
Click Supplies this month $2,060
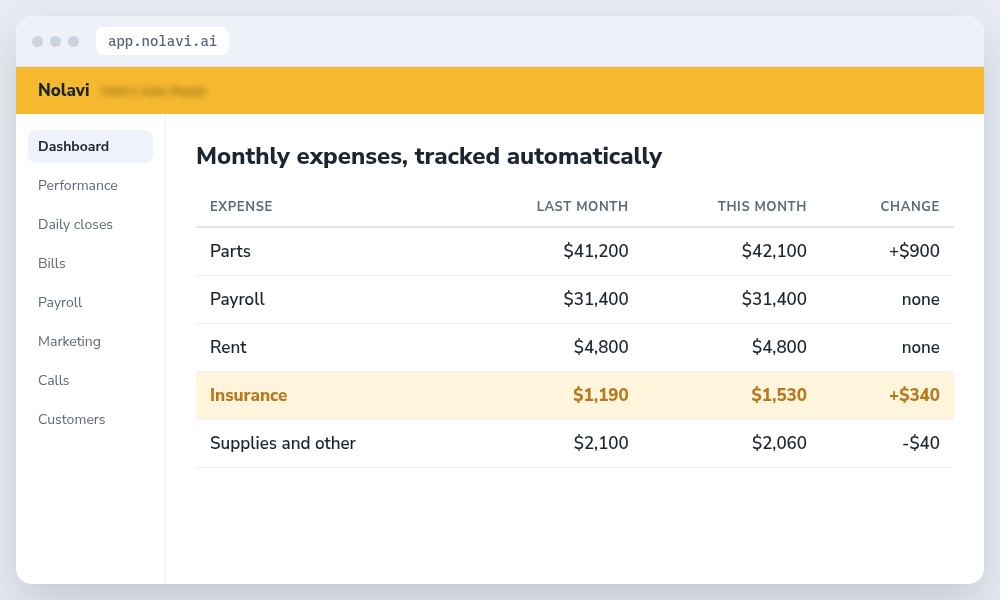pos(779,443)
